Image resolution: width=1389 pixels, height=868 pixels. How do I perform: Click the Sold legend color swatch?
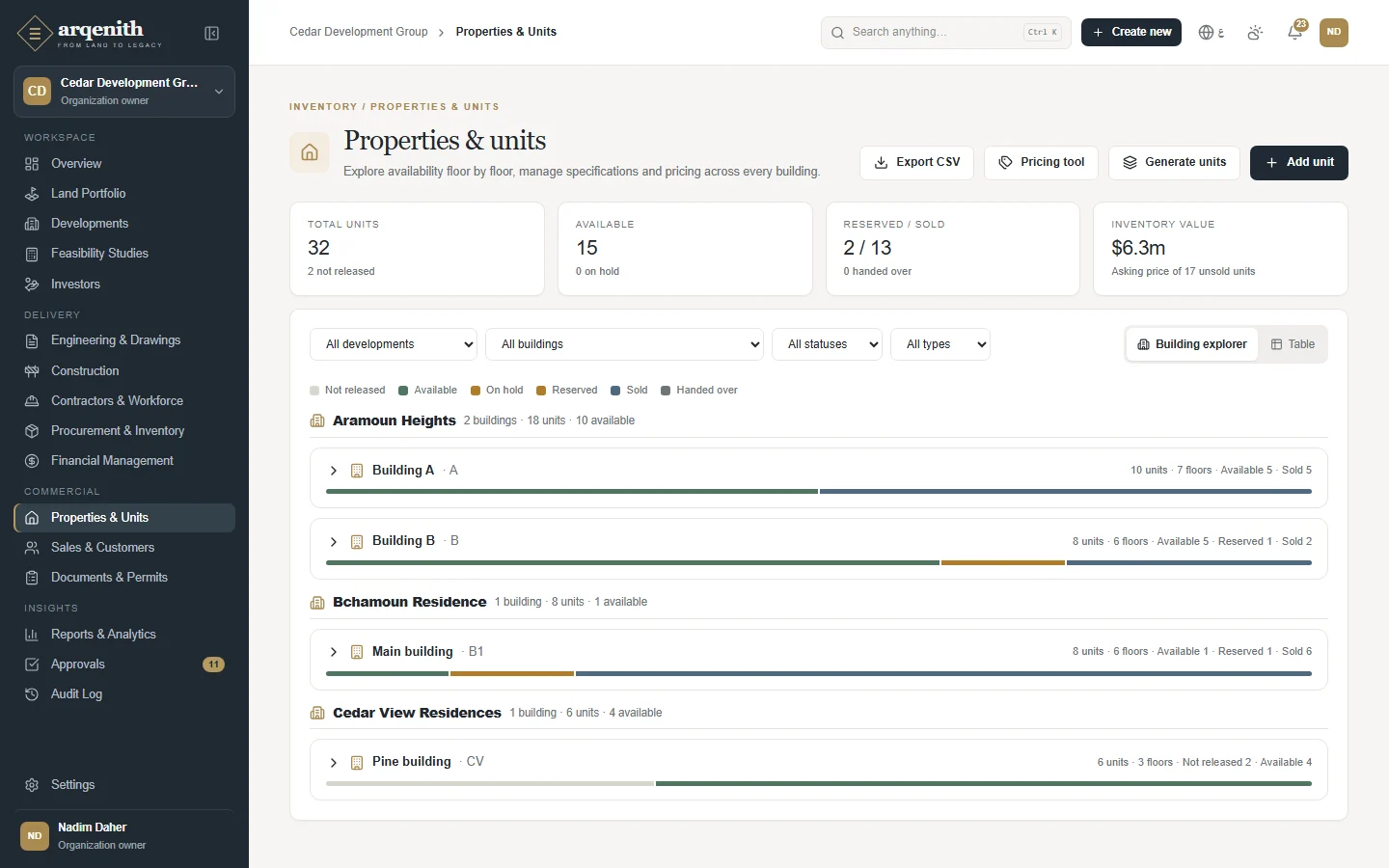coord(615,391)
